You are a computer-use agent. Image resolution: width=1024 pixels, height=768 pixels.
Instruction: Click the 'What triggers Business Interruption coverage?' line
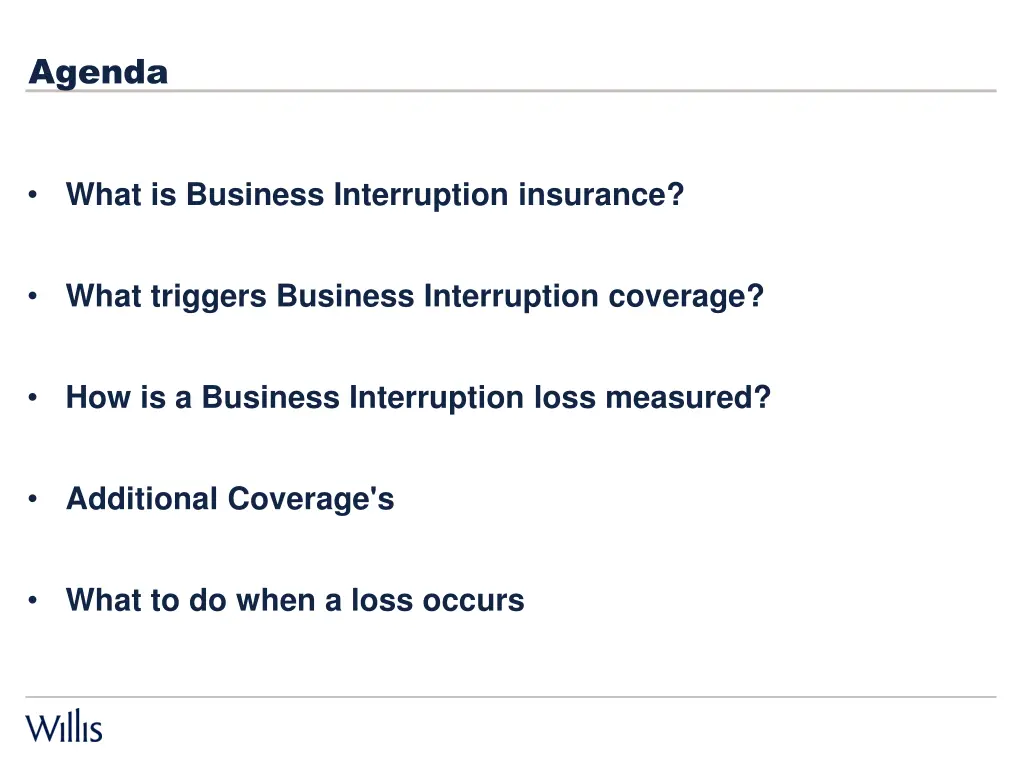click(x=415, y=296)
